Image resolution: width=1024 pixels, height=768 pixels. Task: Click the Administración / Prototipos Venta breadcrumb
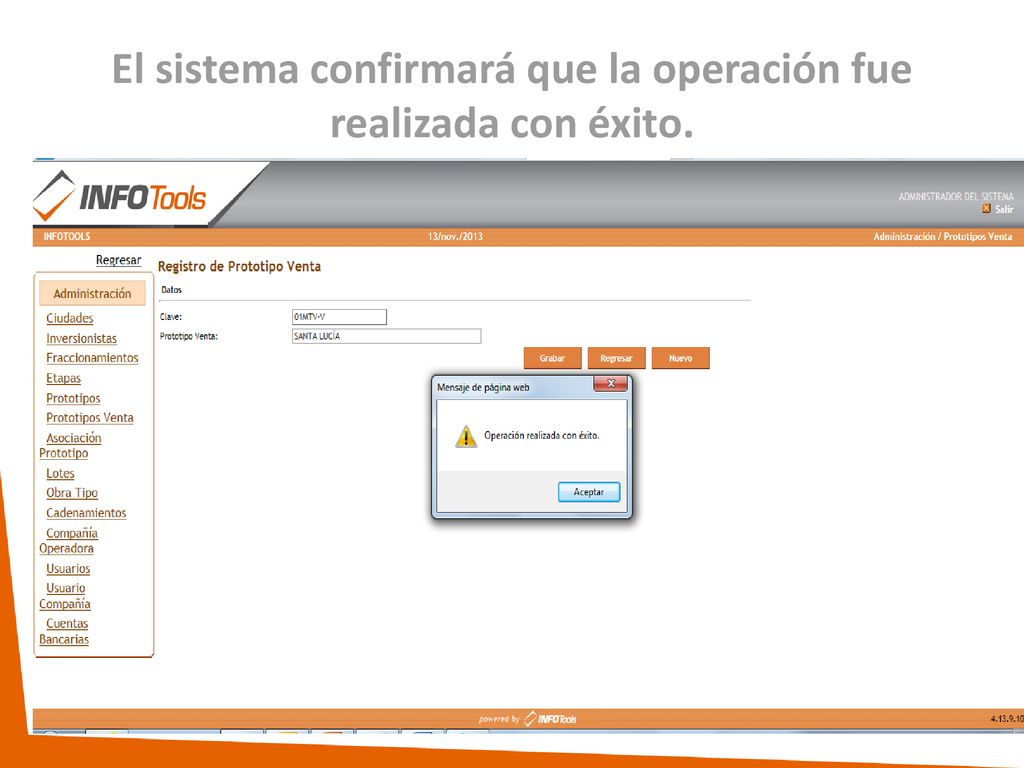[942, 236]
